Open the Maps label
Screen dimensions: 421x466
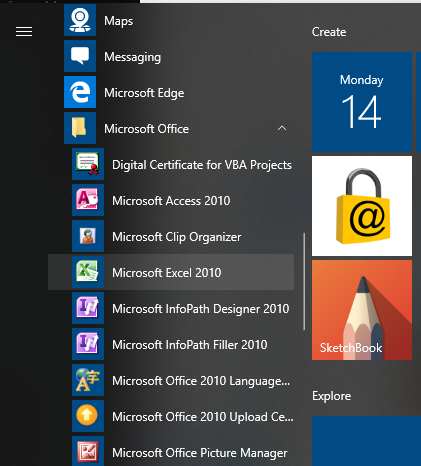pyautogui.click(x=118, y=21)
